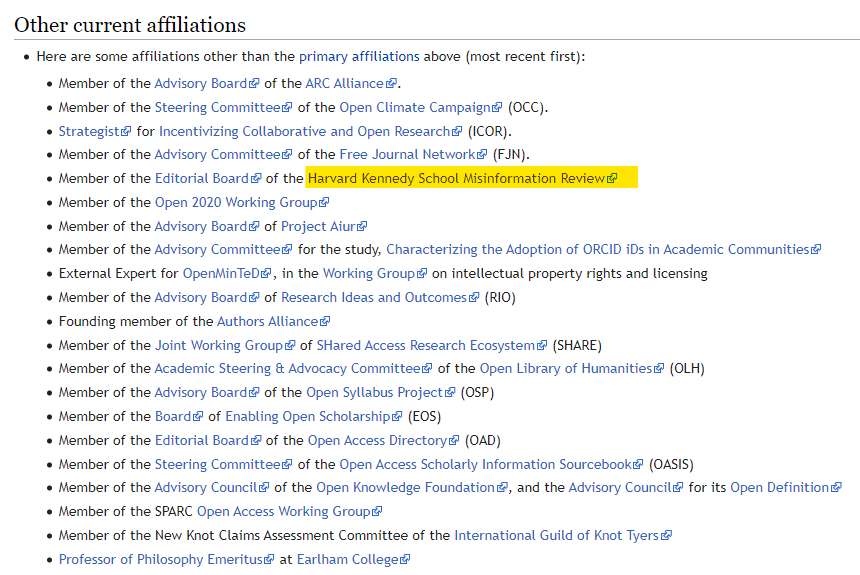Click Advisory Board link in RIO row
This screenshot has height=575, width=860.
[206, 298]
